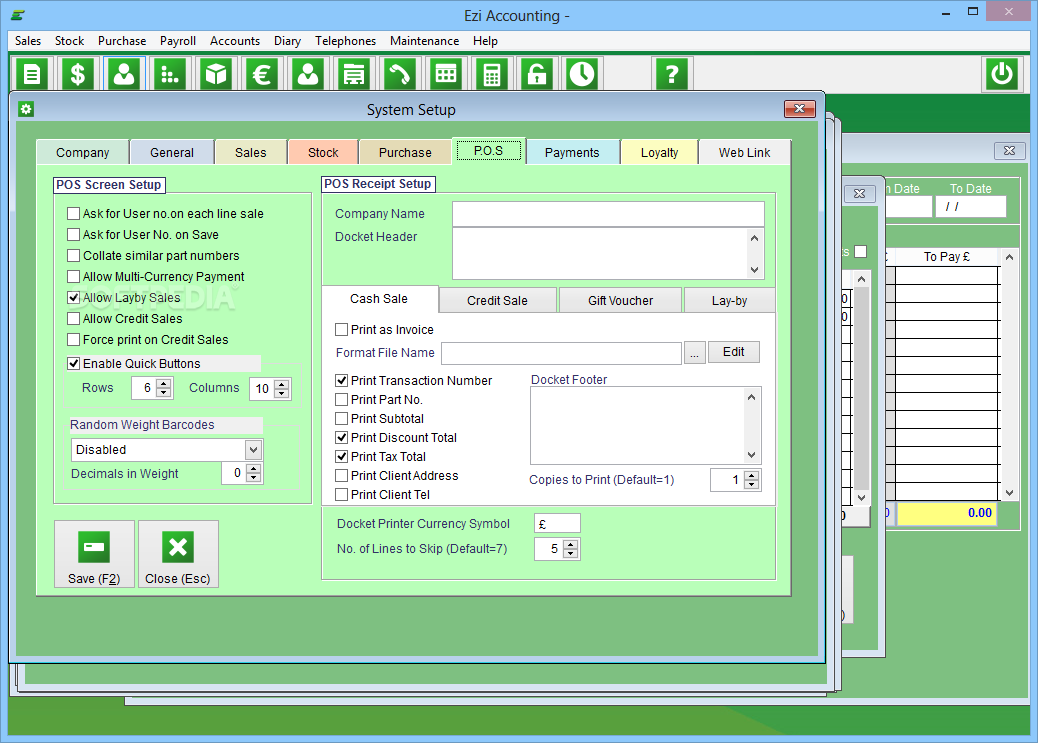Enable Print Client Tel checkbox
1038x743 pixels.
(342, 495)
